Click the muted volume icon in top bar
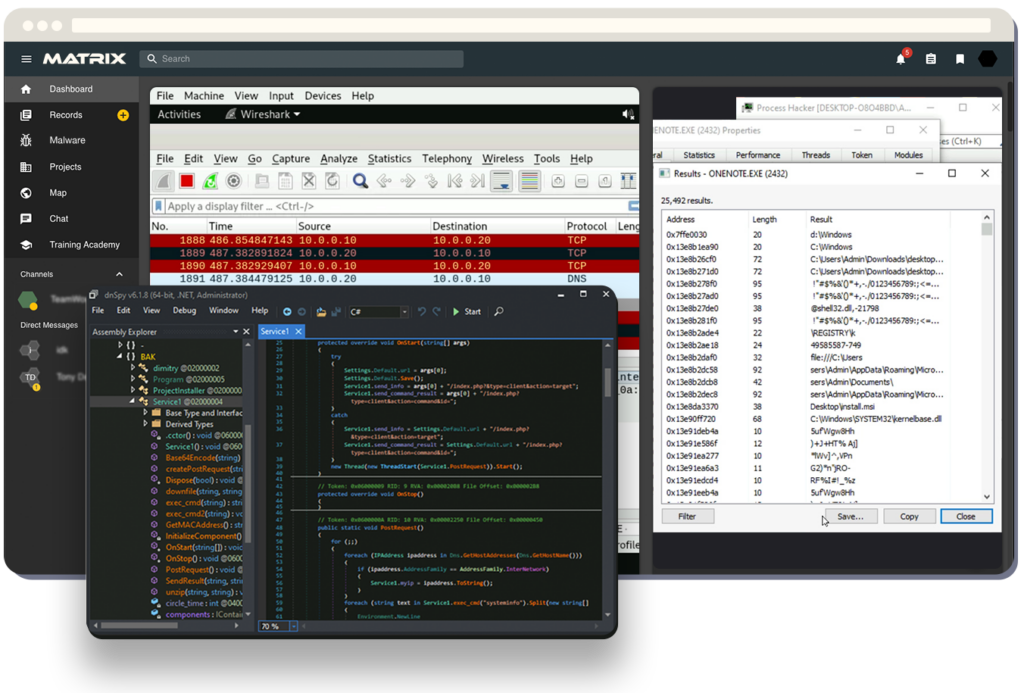This screenshot has width=1024, height=693. [x=628, y=114]
